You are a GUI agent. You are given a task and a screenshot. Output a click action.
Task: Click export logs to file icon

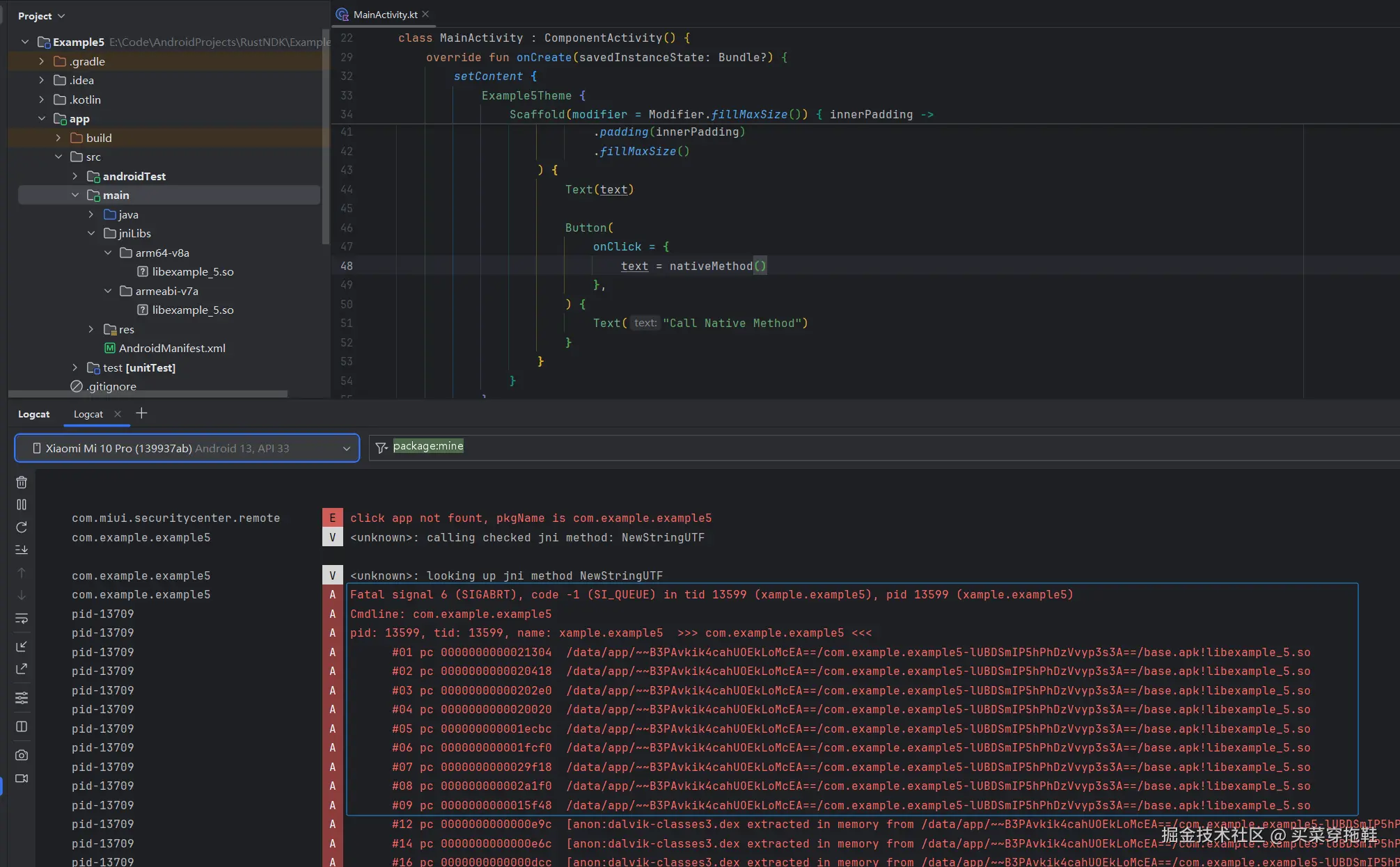22,669
